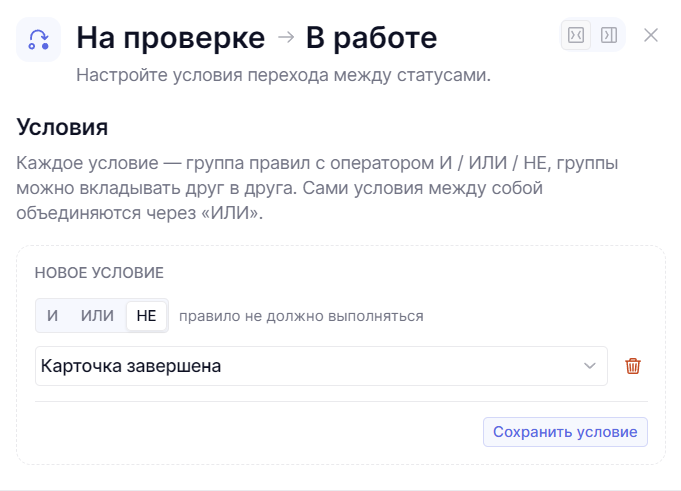The height and width of the screenshot is (491, 681).
Task: Select the НЕ operator
Action: pyautogui.click(x=146, y=316)
